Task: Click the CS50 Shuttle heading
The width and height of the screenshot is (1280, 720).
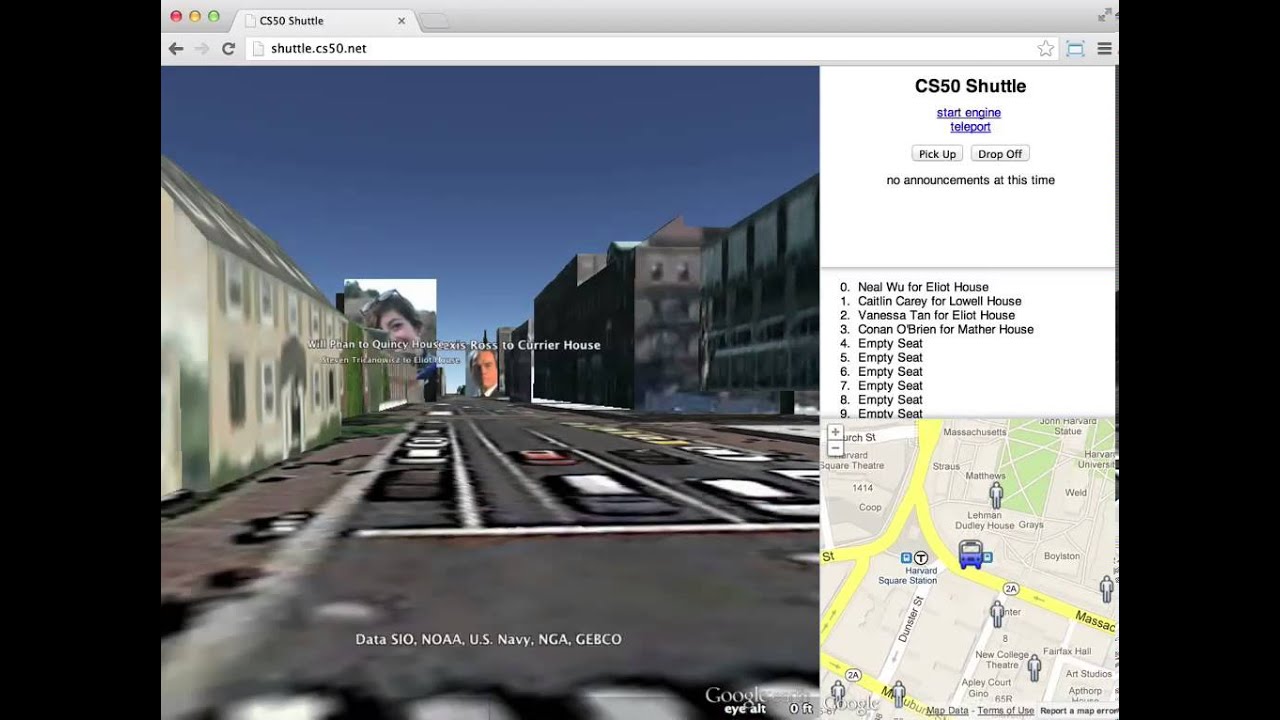Action: click(x=970, y=86)
